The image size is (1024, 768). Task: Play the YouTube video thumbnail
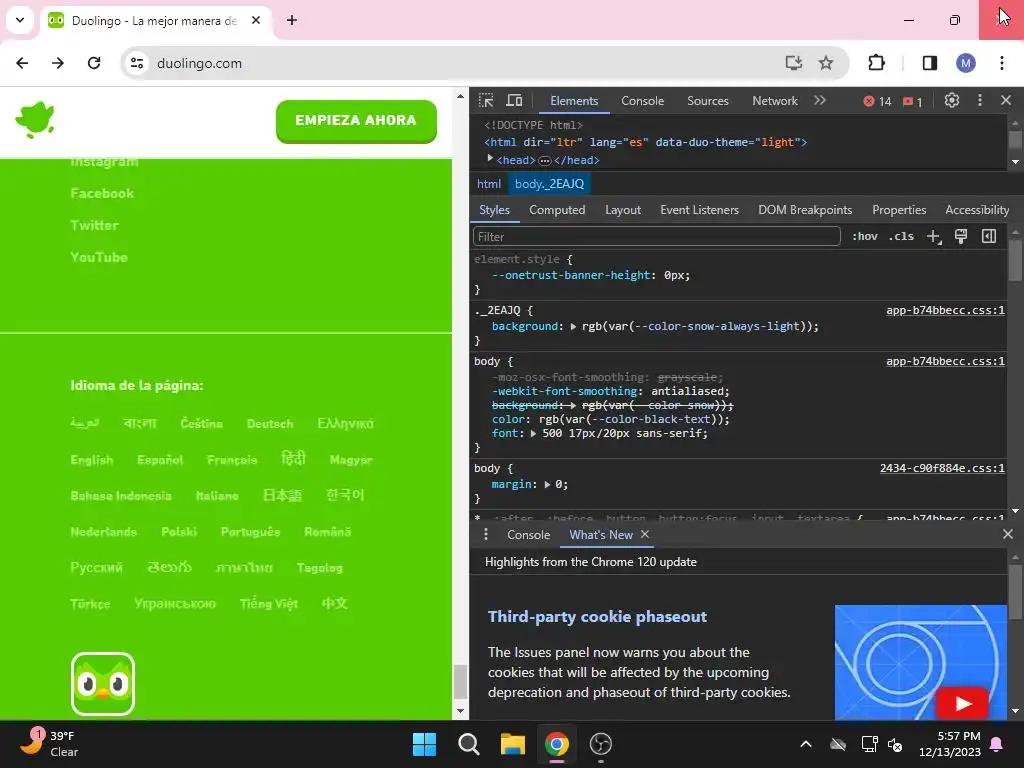[x=962, y=703]
